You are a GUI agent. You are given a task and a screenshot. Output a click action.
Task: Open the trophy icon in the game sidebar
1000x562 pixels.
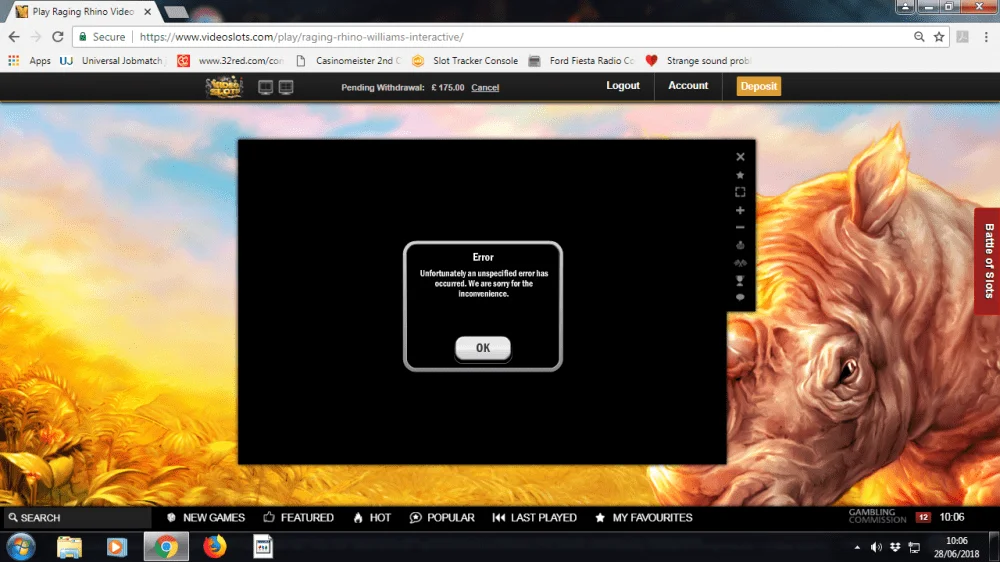(740, 280)
